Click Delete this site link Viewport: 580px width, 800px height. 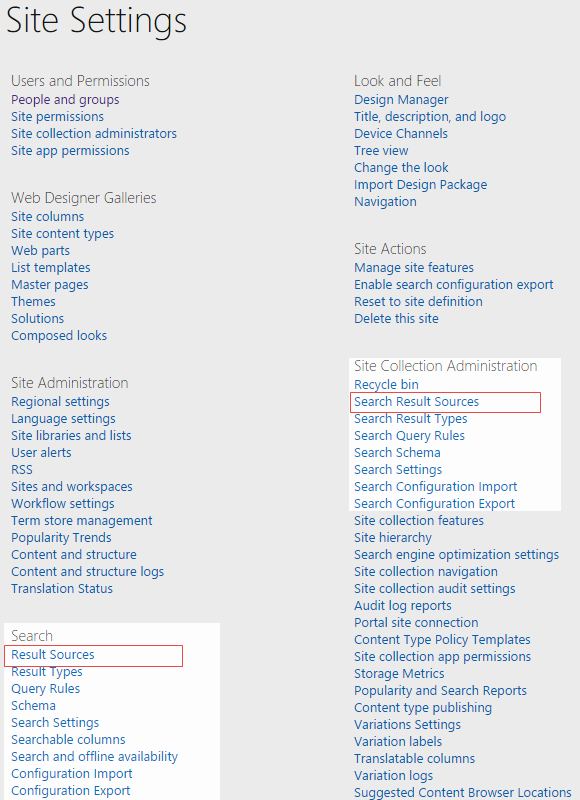point(396,318)
